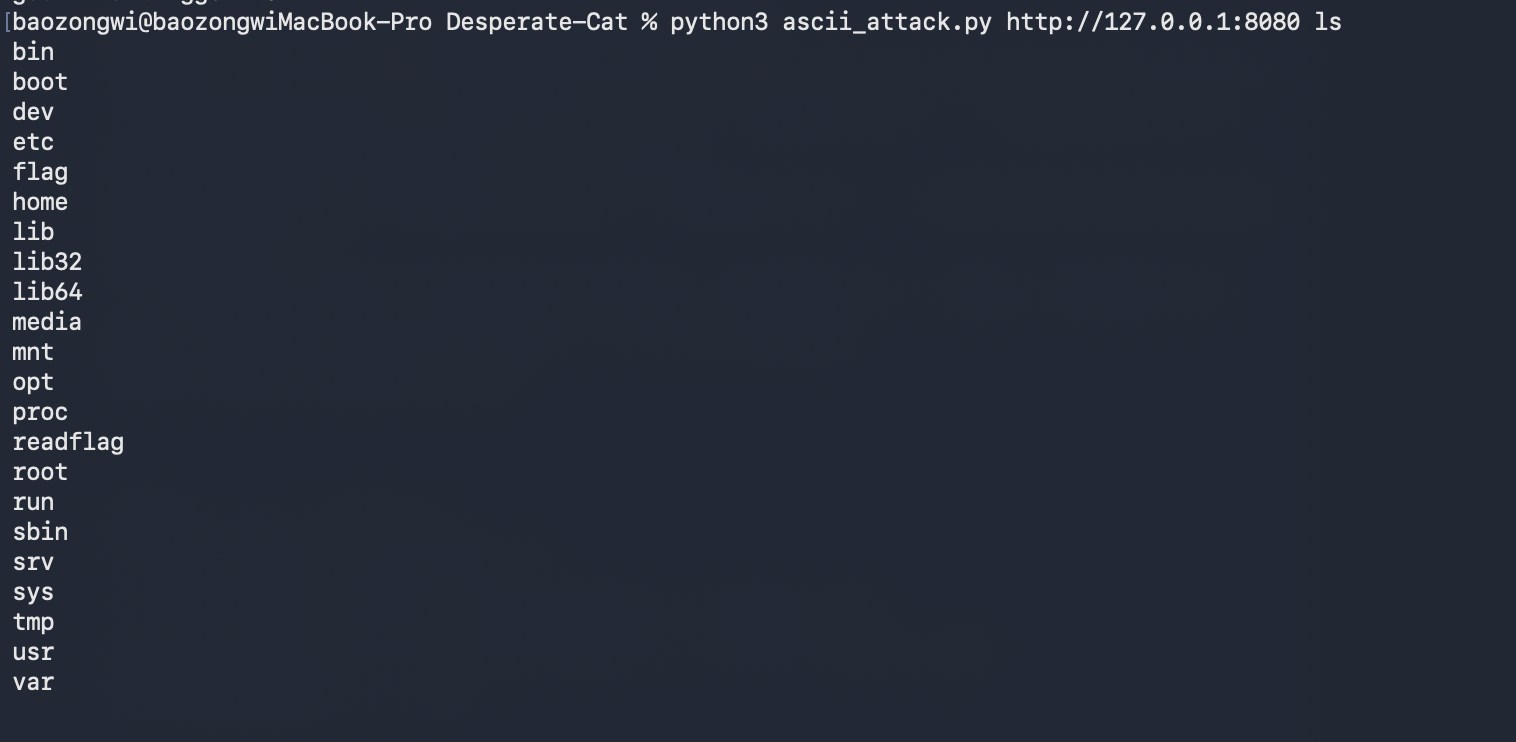This screenshot has height=742, width=1516.
Task: Click the 'boot' directory entry
Action: pyautogui.click(x=40, y=81)
